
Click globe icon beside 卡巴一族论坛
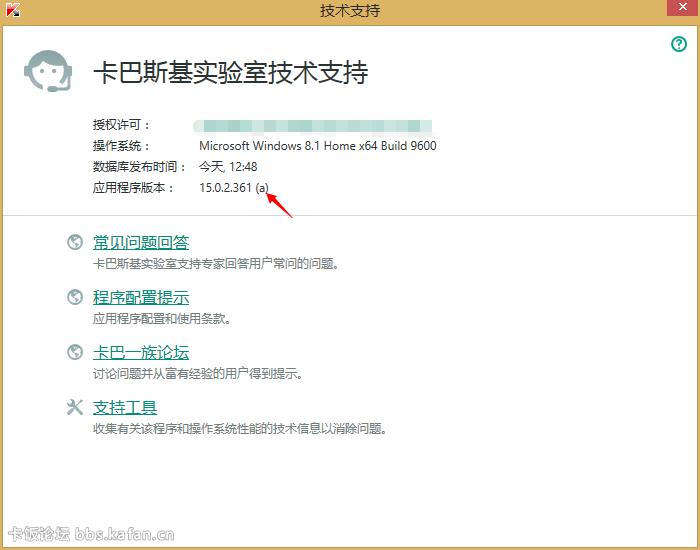(75, 352)
